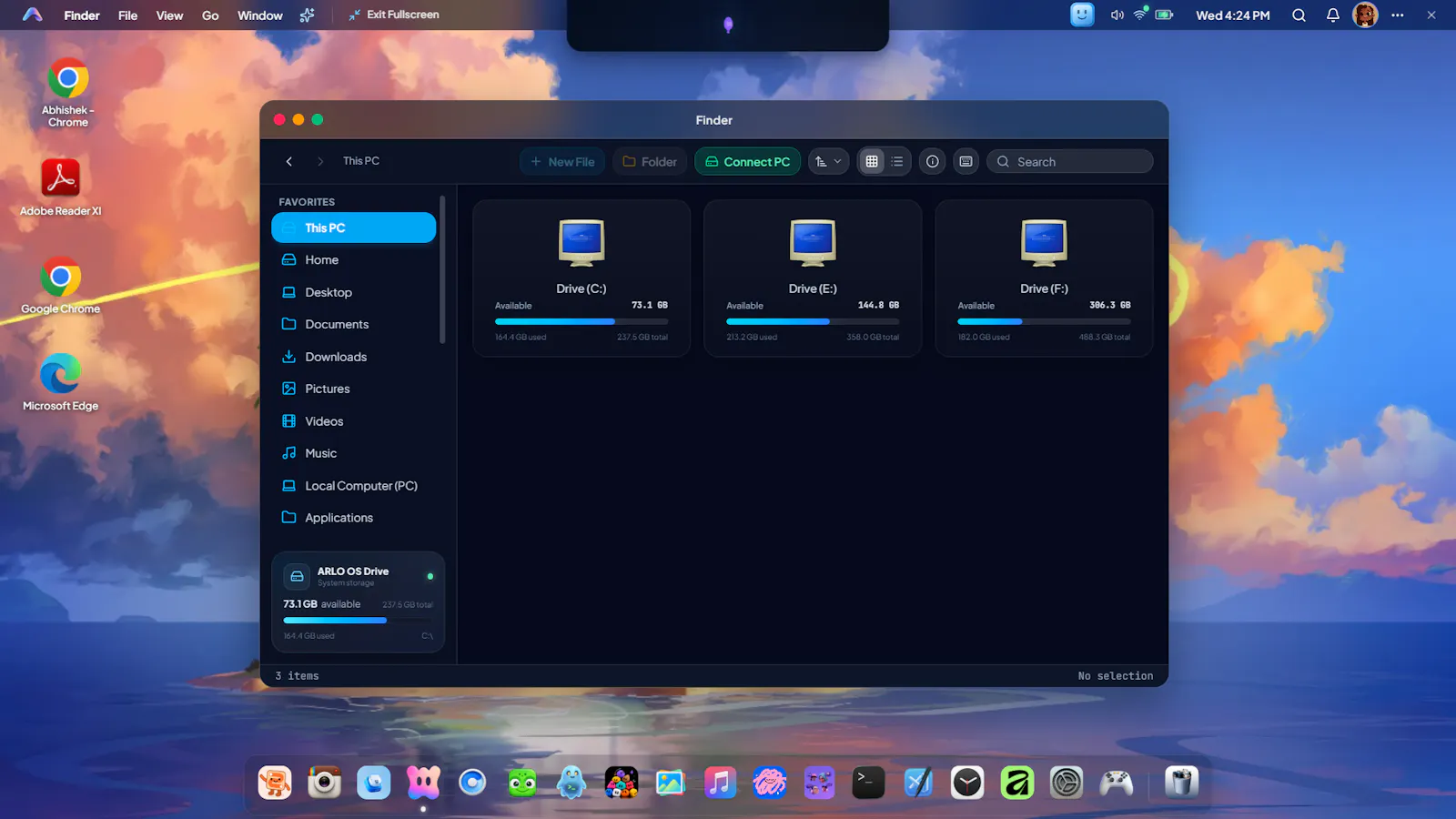Open Home in the sidebar
This screenshot has height=819, width=1456.
pos(354,259)
